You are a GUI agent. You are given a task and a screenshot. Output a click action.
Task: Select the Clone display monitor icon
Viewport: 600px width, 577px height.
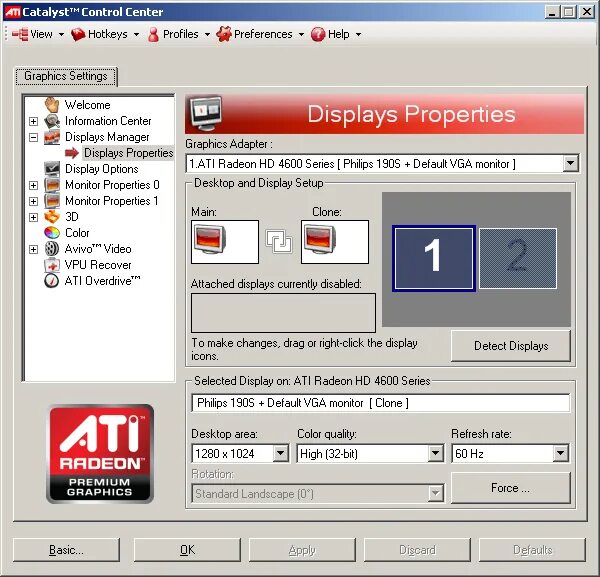coord(320,240)
